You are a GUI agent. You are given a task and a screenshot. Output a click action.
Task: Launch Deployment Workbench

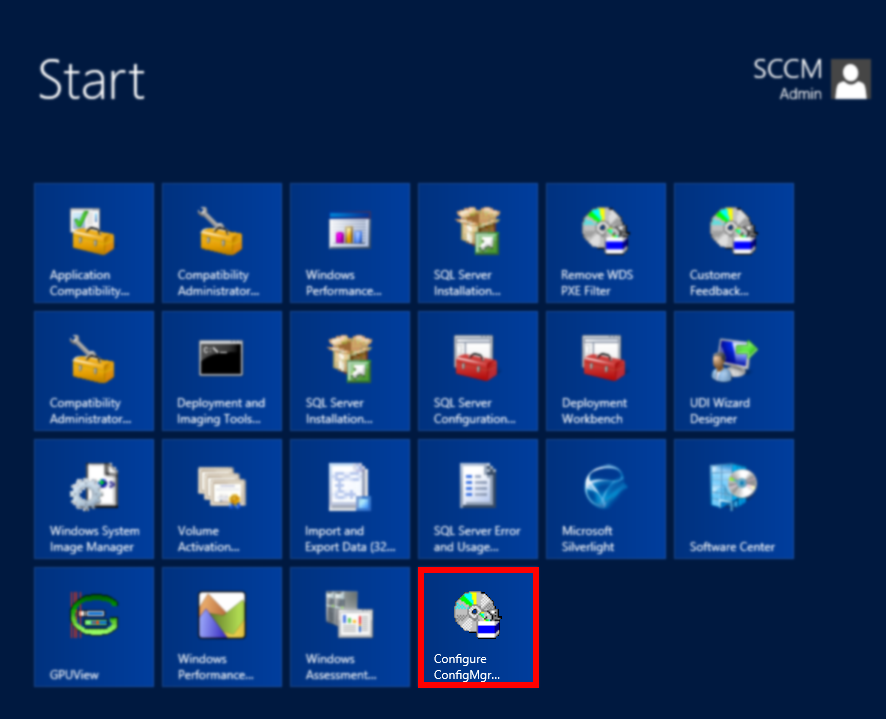(606, 370)
